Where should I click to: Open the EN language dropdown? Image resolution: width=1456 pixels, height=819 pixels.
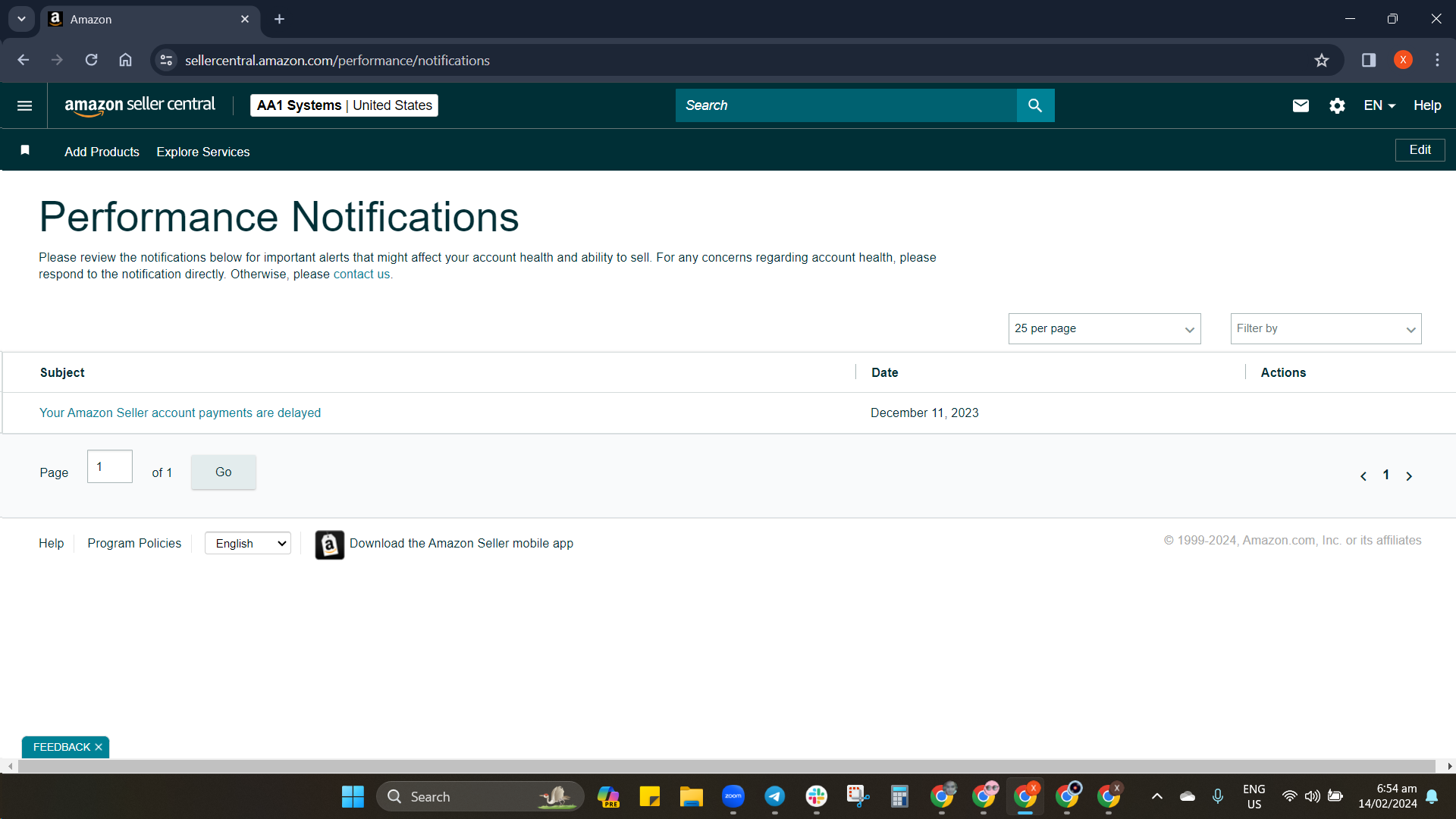click(1379, 105)
